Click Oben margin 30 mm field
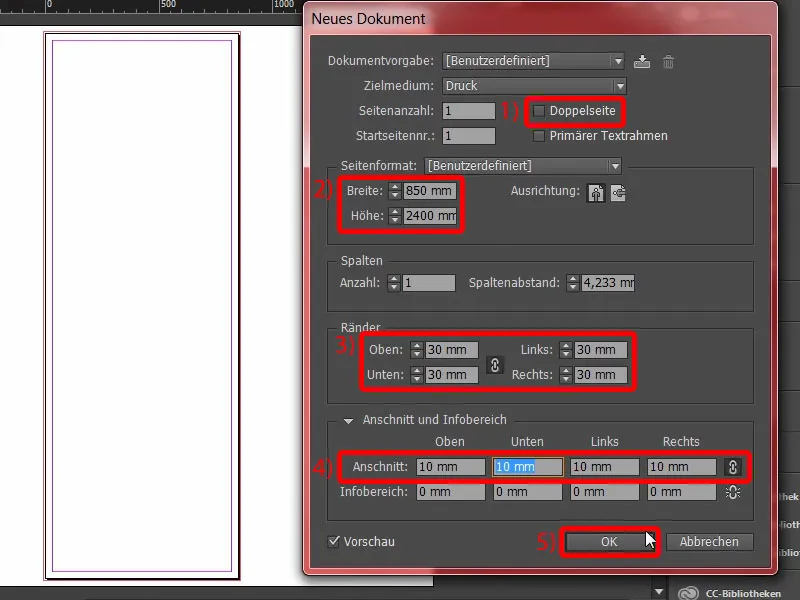 click(452, 349)
